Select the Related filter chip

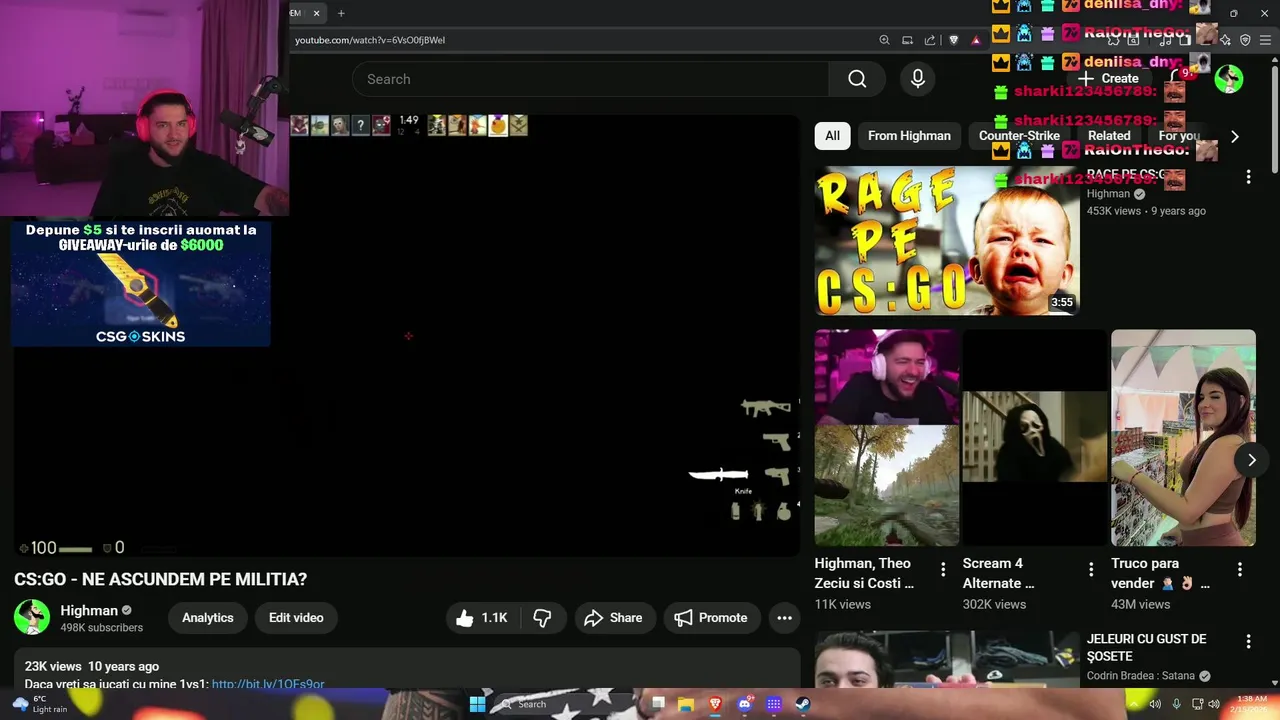(x=1109, y=136)
